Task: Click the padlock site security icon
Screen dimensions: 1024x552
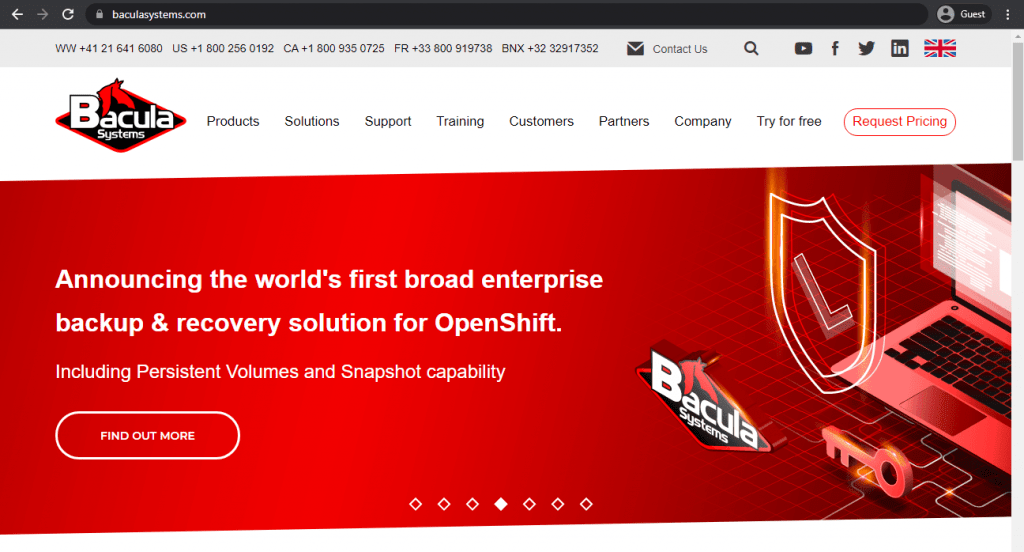Action: (99, 14)
